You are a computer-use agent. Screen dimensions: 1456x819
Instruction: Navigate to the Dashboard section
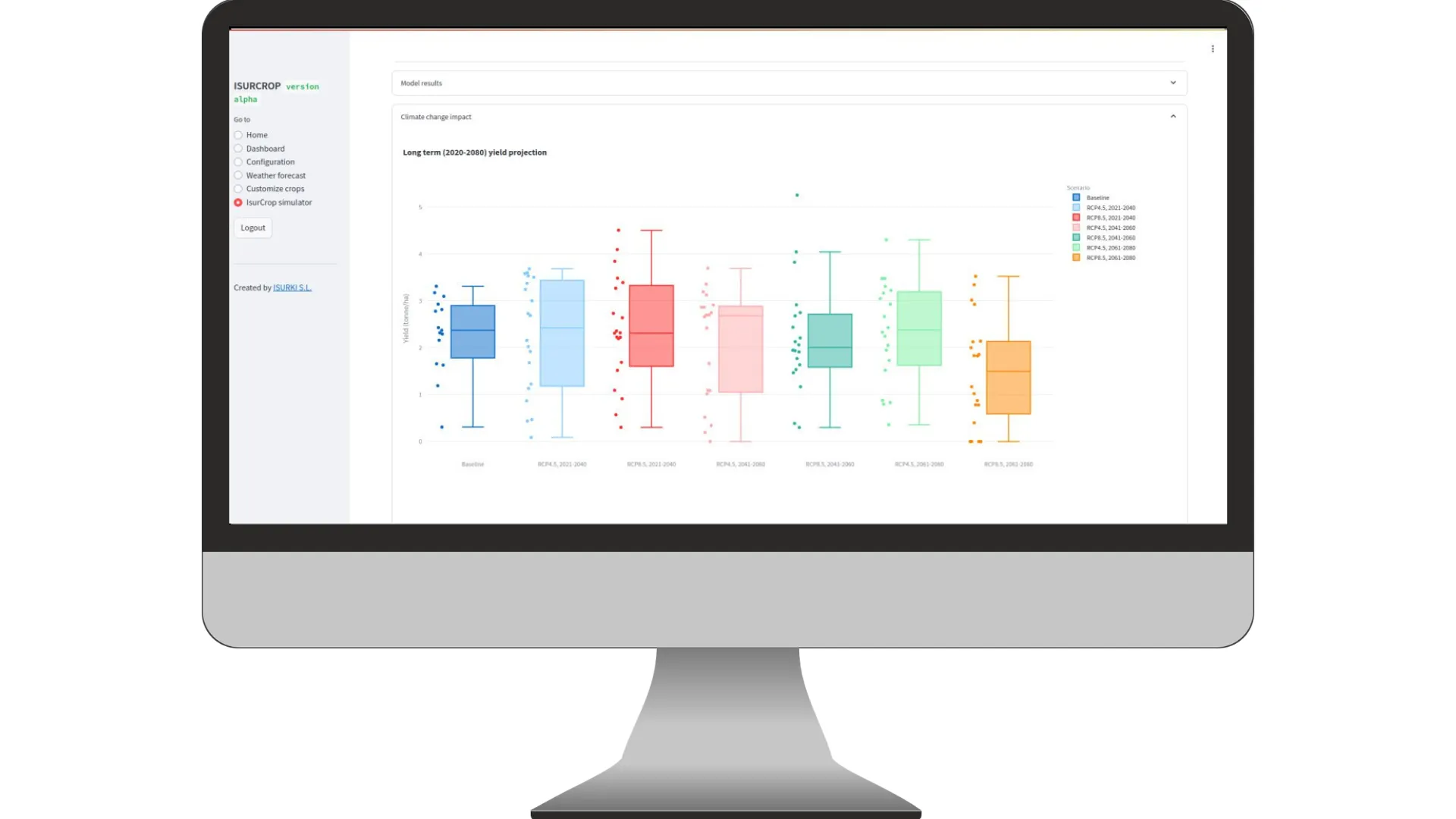265,148
